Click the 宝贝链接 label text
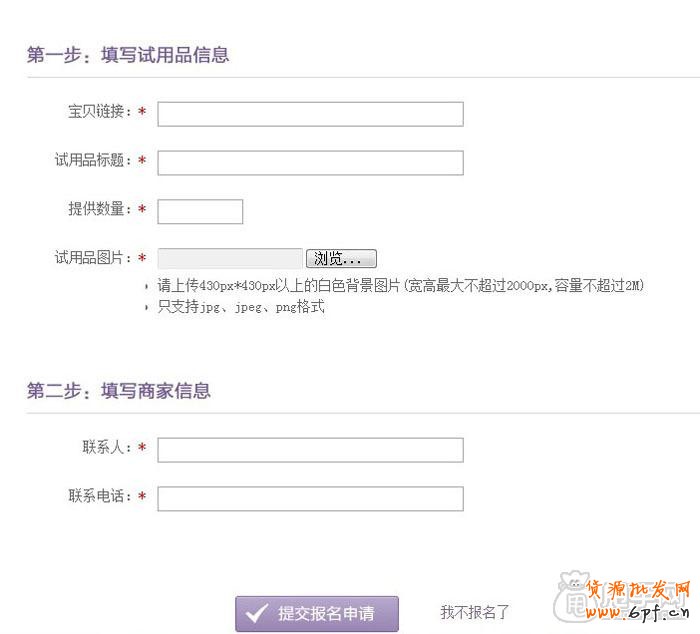700x634 pixels. 100,112
